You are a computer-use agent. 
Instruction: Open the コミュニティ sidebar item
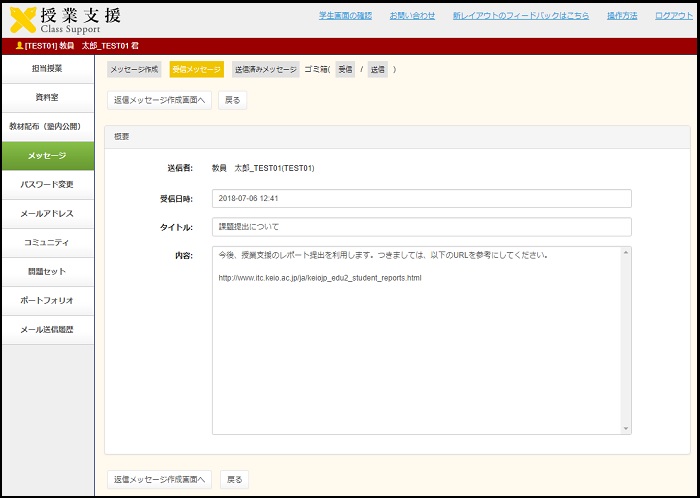(x=47, y=243)
